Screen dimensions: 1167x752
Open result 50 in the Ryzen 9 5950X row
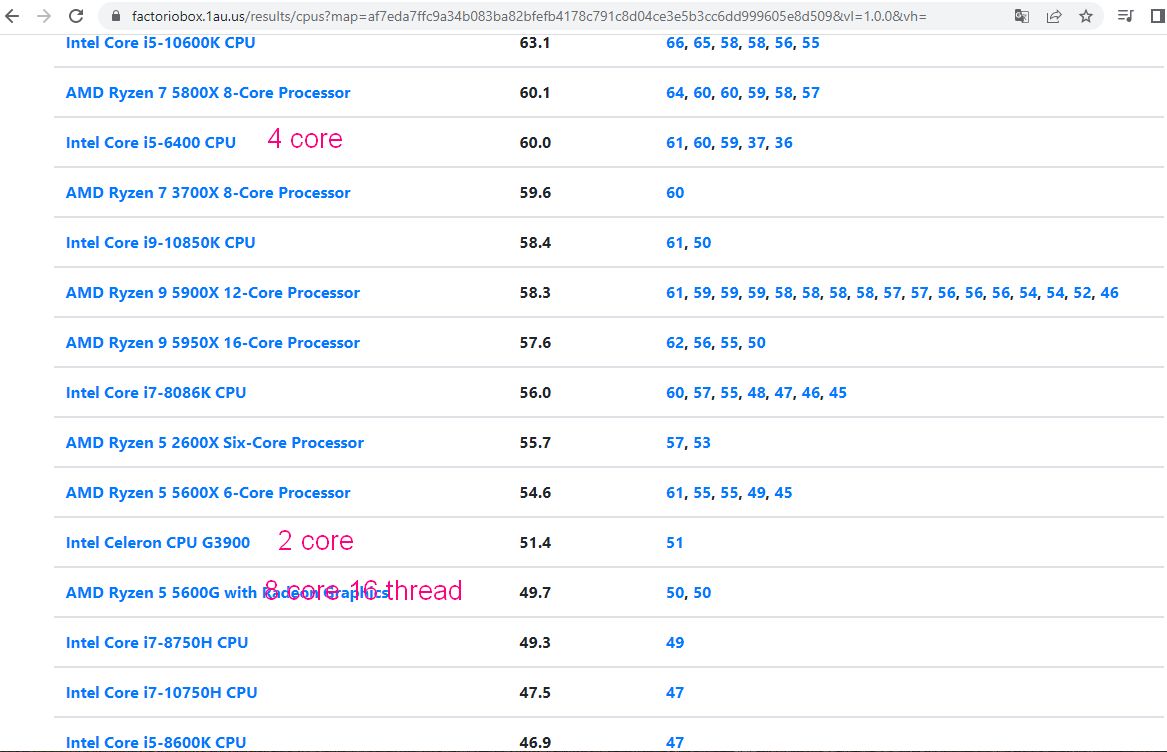[x=756, y=342]
